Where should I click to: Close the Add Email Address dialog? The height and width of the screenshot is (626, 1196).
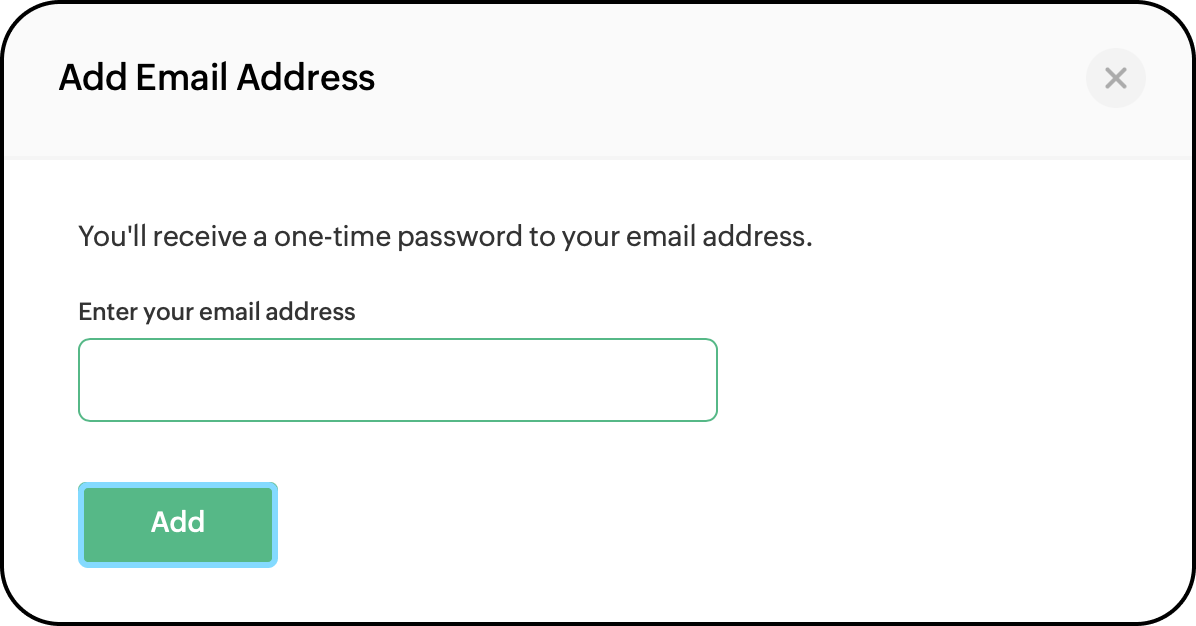tap(1115, 78)
